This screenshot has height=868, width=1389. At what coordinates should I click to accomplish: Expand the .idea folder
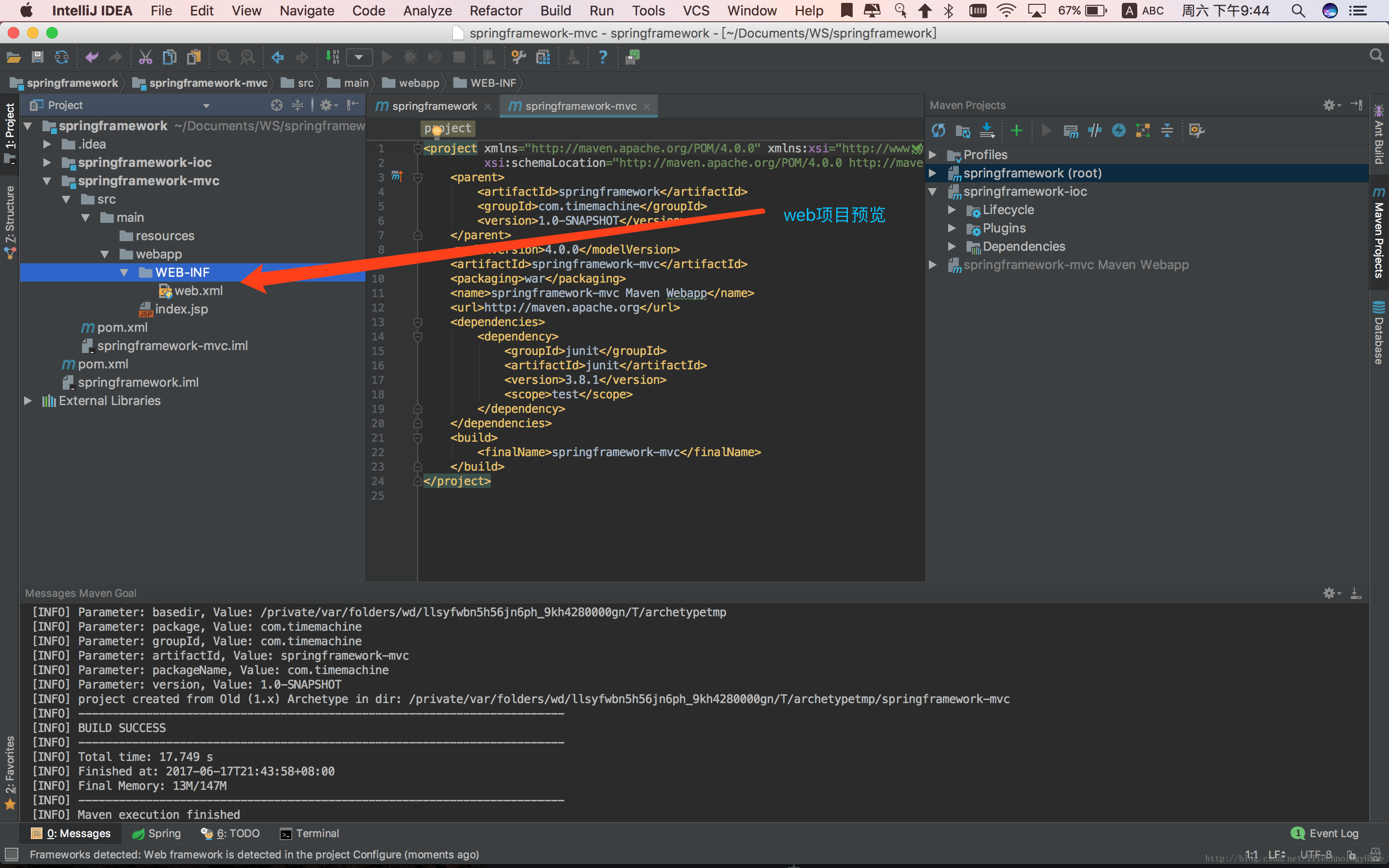47,144
